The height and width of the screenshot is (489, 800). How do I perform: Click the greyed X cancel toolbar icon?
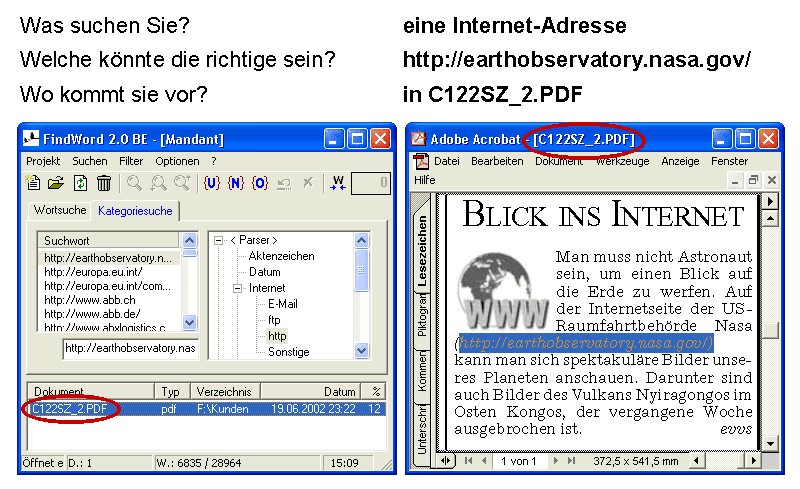tap(308, 182)
